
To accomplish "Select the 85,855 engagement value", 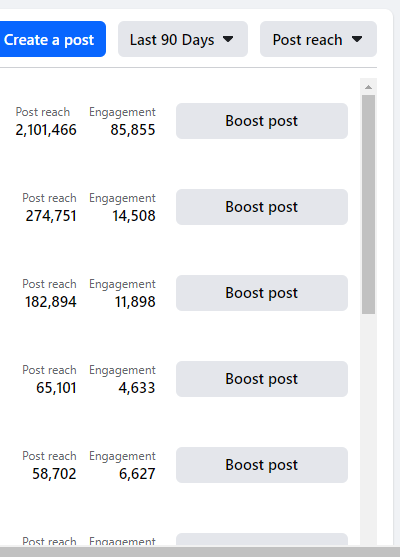I will (133, 130).
